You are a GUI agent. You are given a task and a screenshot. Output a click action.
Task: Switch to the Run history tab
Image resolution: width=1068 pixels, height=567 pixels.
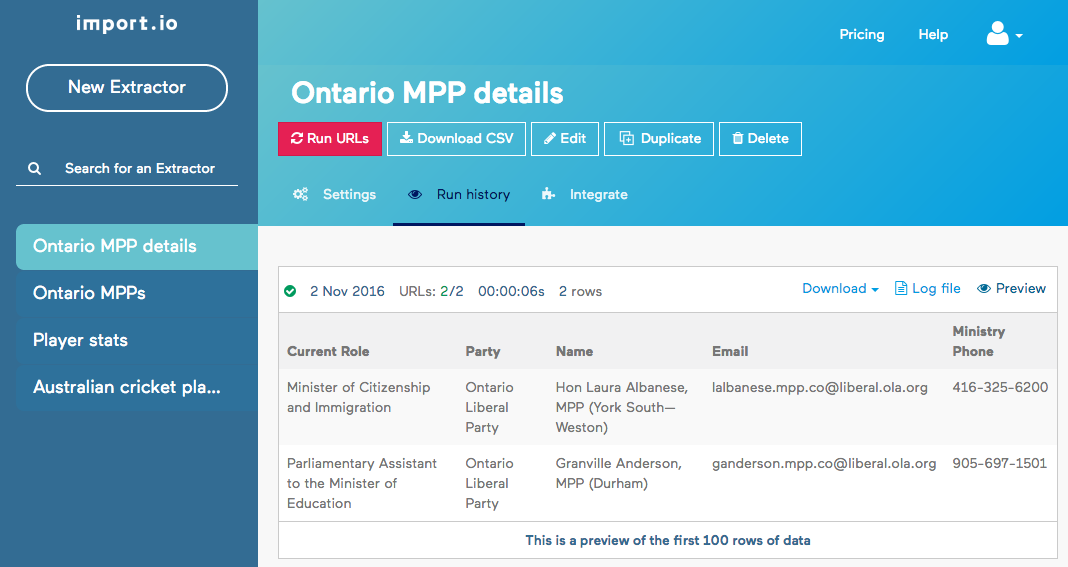(459, 194)
